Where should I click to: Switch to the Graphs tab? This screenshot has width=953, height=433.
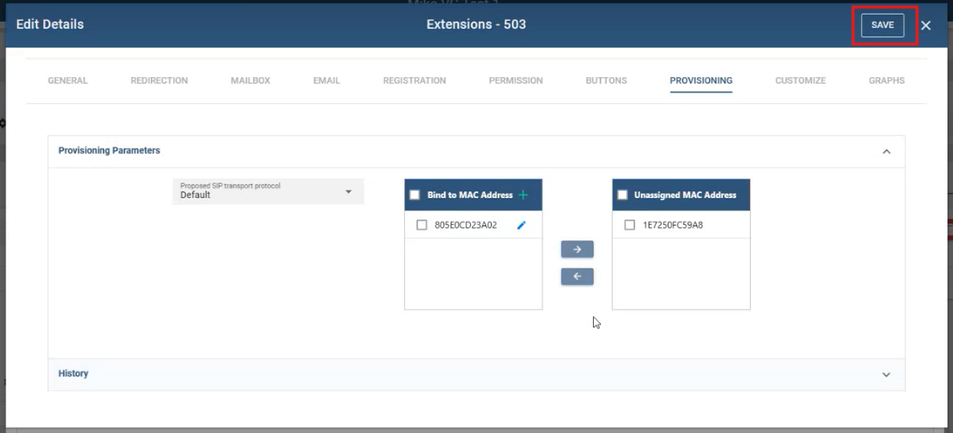point(886,80)
